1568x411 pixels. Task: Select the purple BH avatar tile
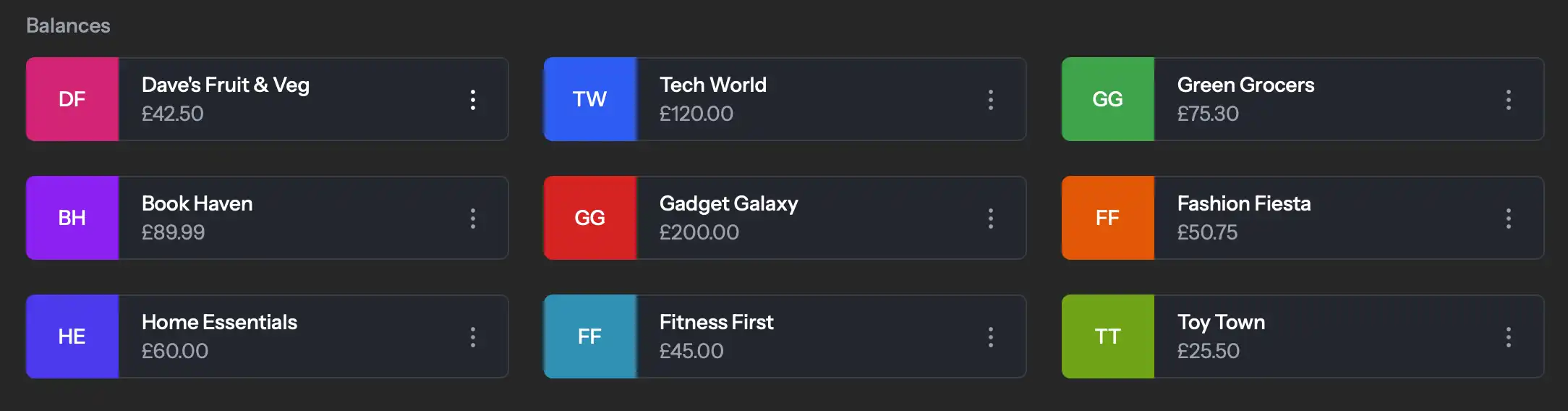click(72, 219)
